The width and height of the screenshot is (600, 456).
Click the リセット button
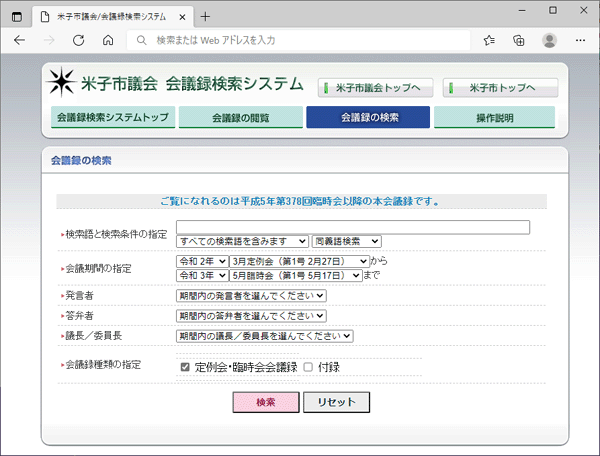[336, 402]
